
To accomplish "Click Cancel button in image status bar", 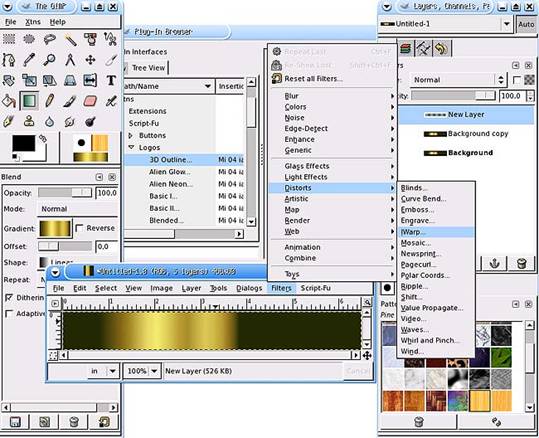I will click(x=358, y=371).
